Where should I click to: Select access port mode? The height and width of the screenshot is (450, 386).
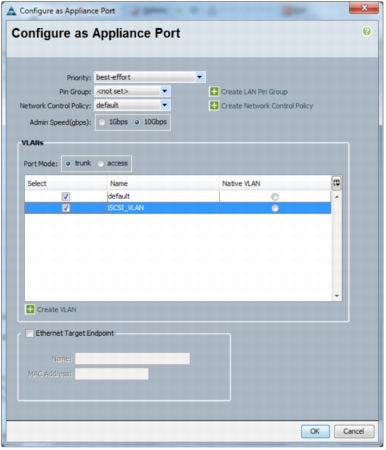[x=100, y=164]
